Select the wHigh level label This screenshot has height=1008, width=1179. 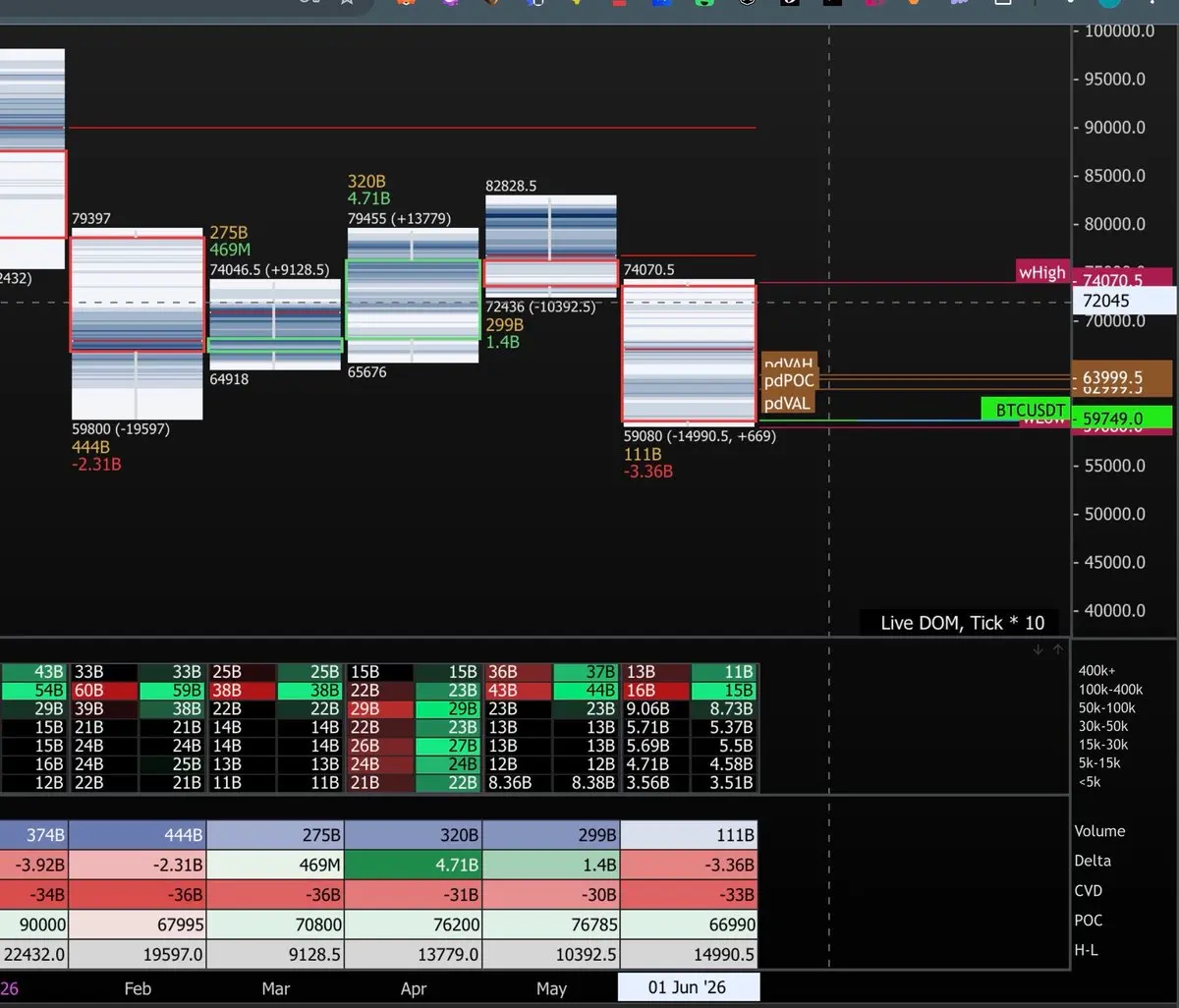tap(1041, 272)
